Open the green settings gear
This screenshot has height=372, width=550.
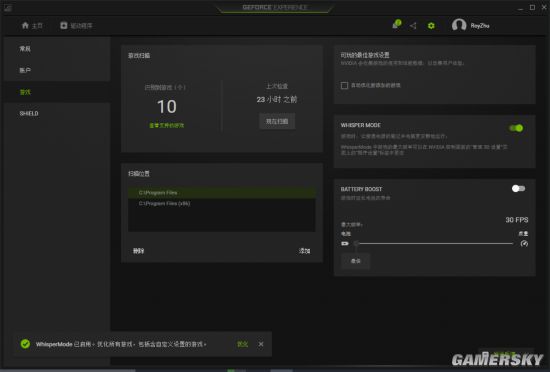tap(431, 26)
